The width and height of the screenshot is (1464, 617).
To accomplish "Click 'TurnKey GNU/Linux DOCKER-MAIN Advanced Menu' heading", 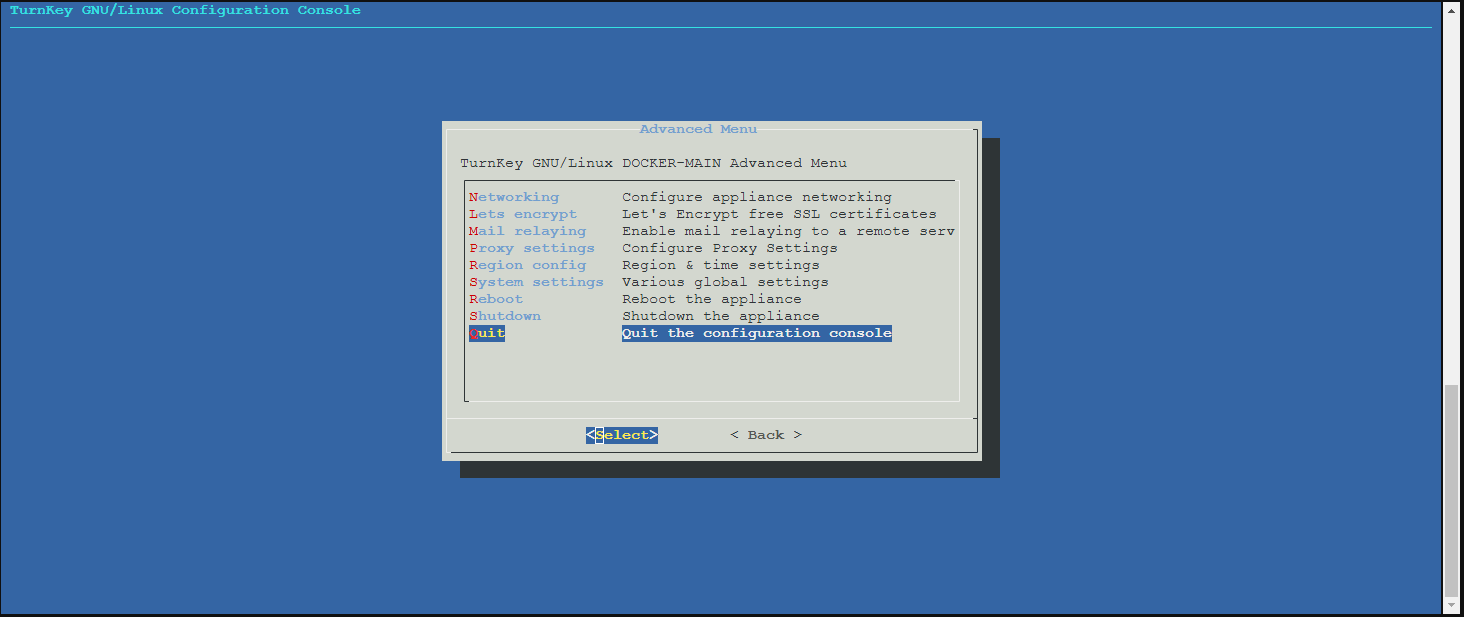I will (654, 163).
